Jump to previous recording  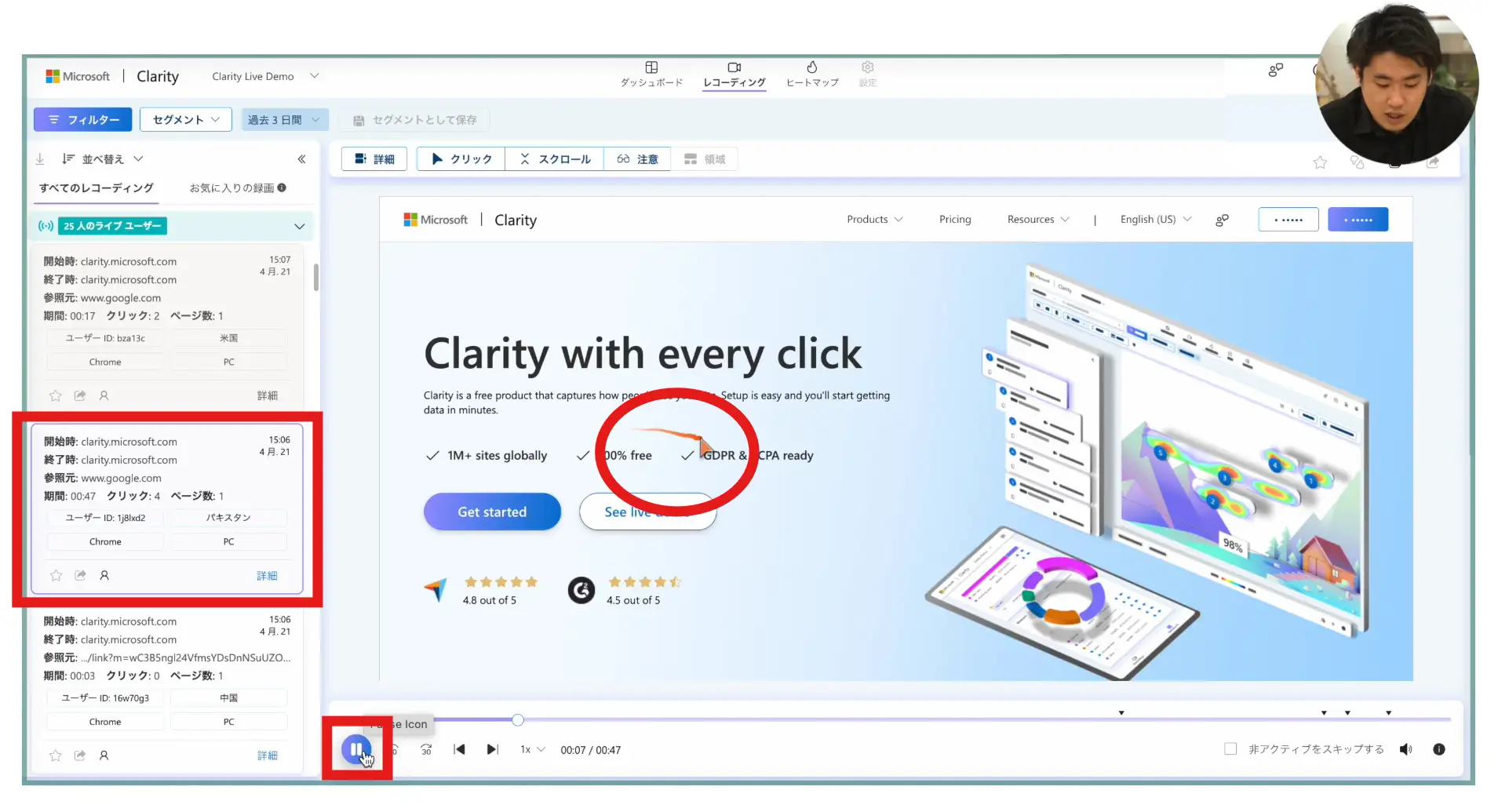(460, 750)
